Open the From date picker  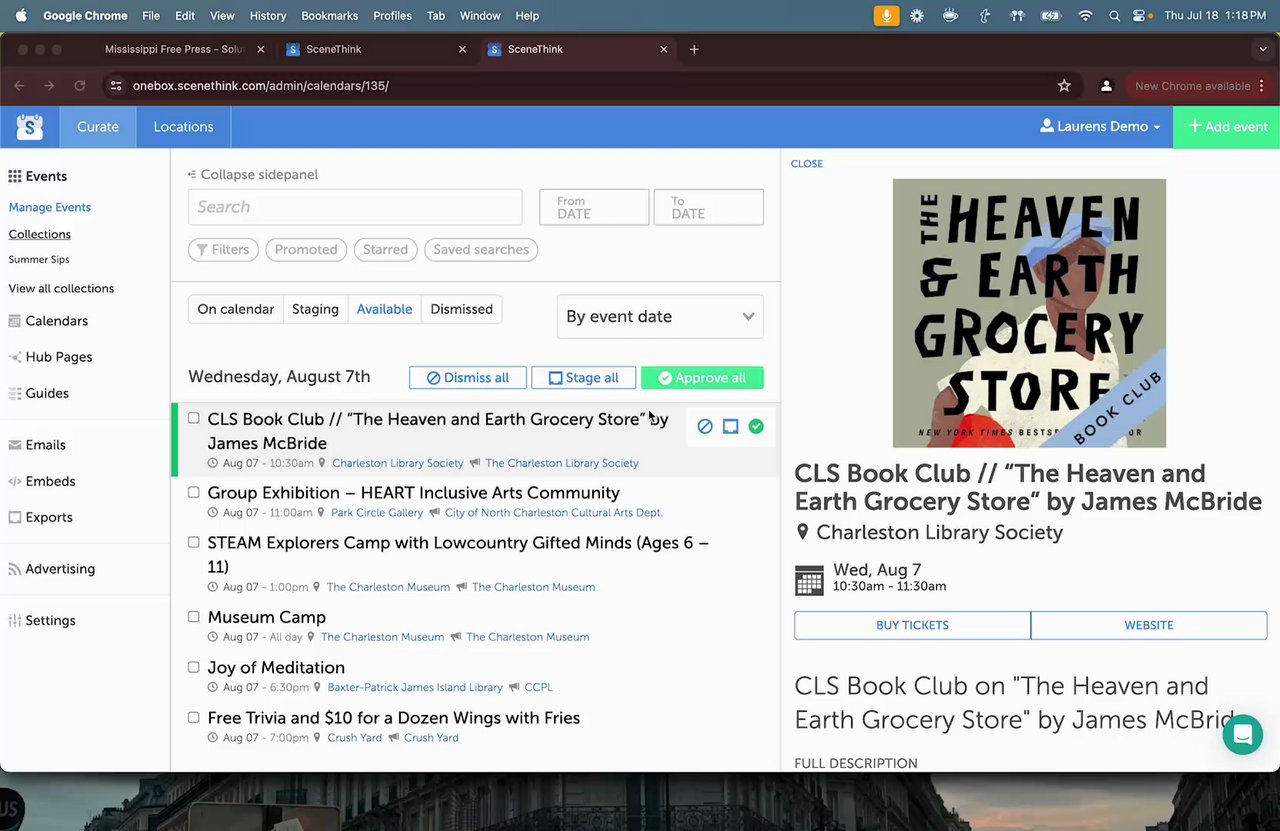click(594, 207)
